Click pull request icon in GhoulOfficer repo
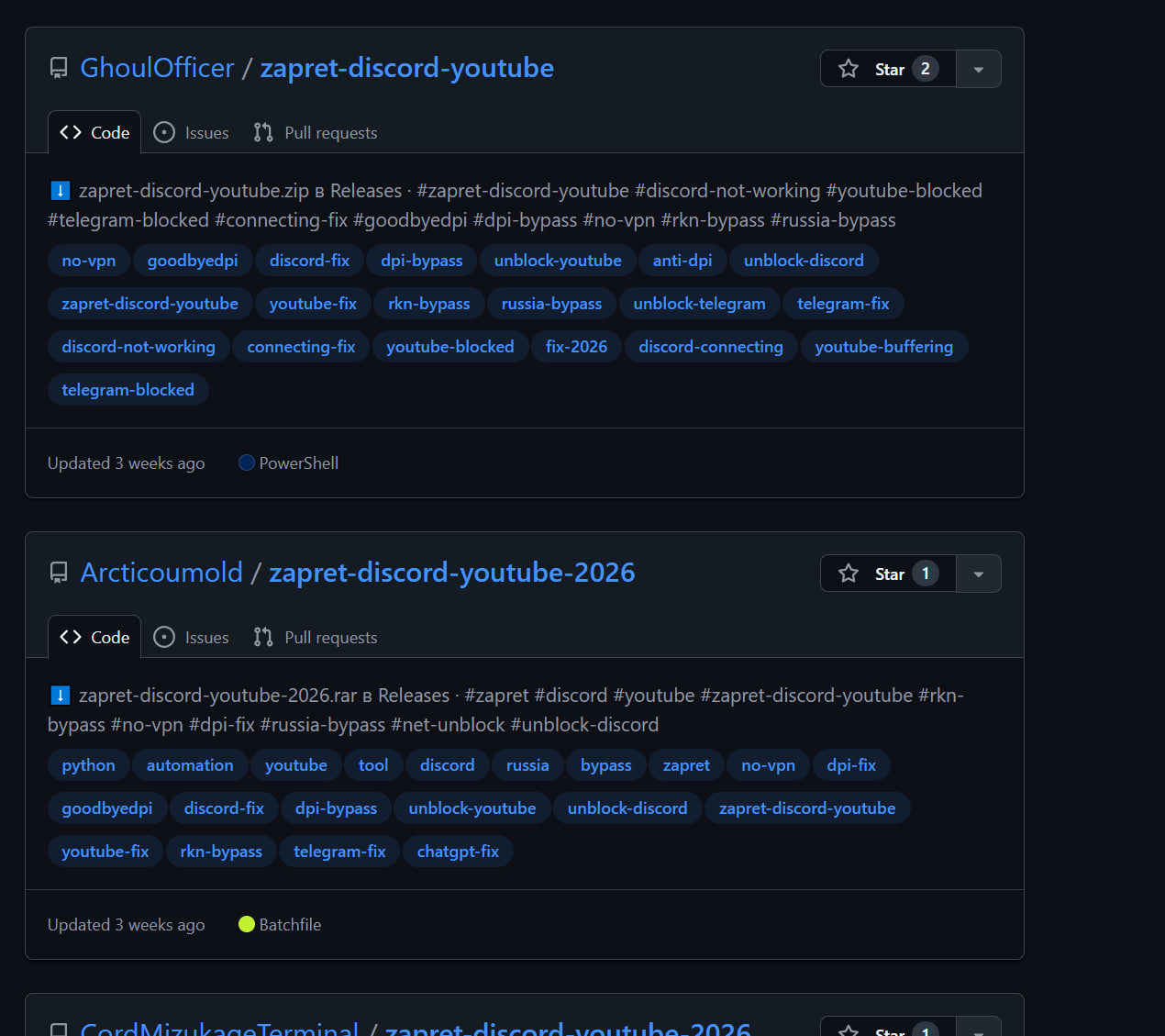The width and height of the screenshot is (1165, 1036). point(263,132)
